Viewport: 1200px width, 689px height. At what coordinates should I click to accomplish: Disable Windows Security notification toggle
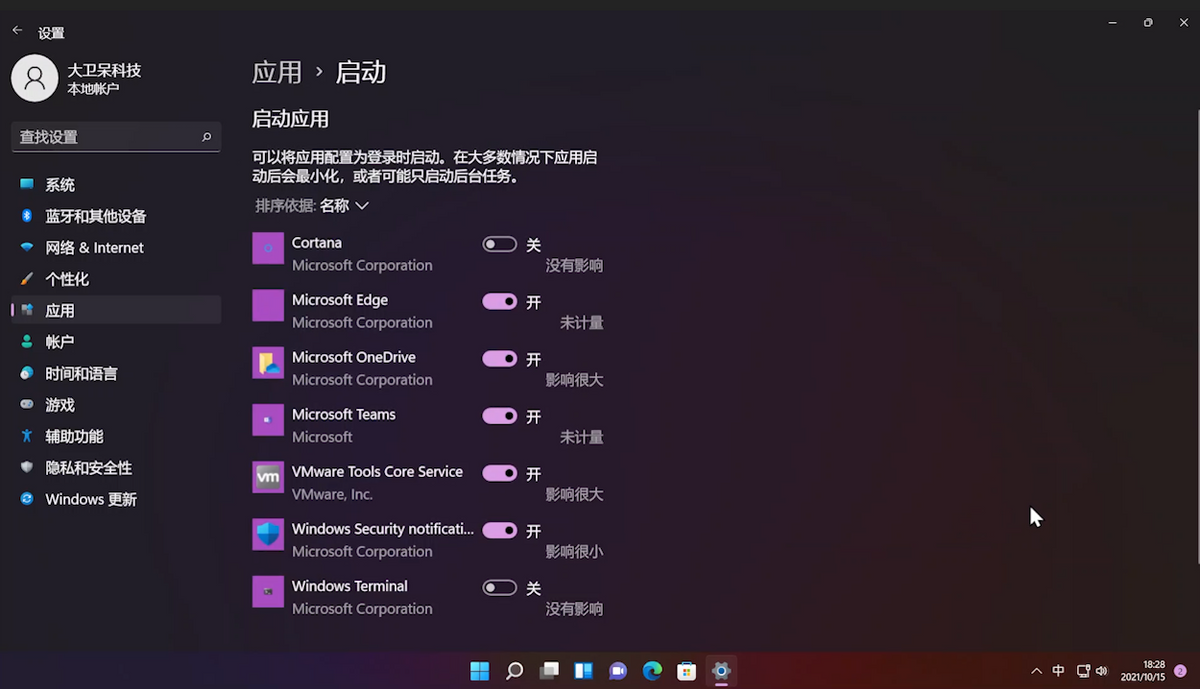point(500,530)
